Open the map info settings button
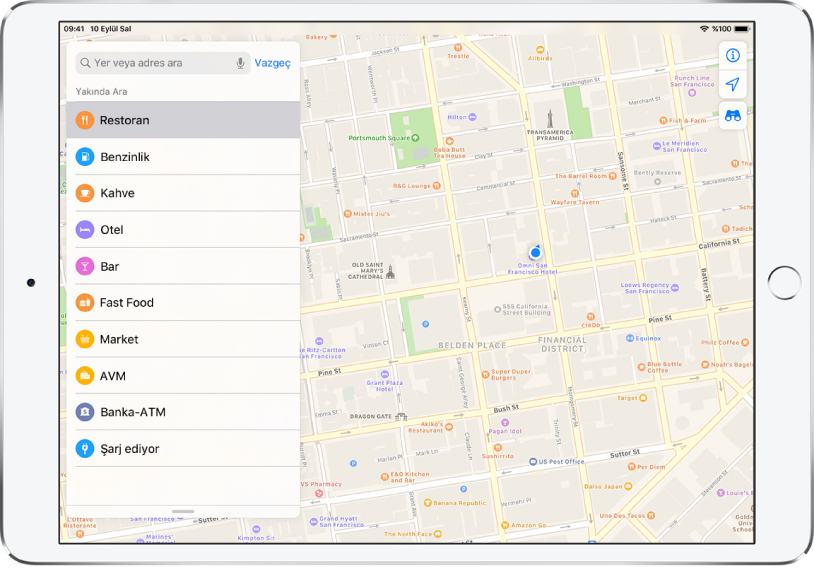 [x=732, y=56]
